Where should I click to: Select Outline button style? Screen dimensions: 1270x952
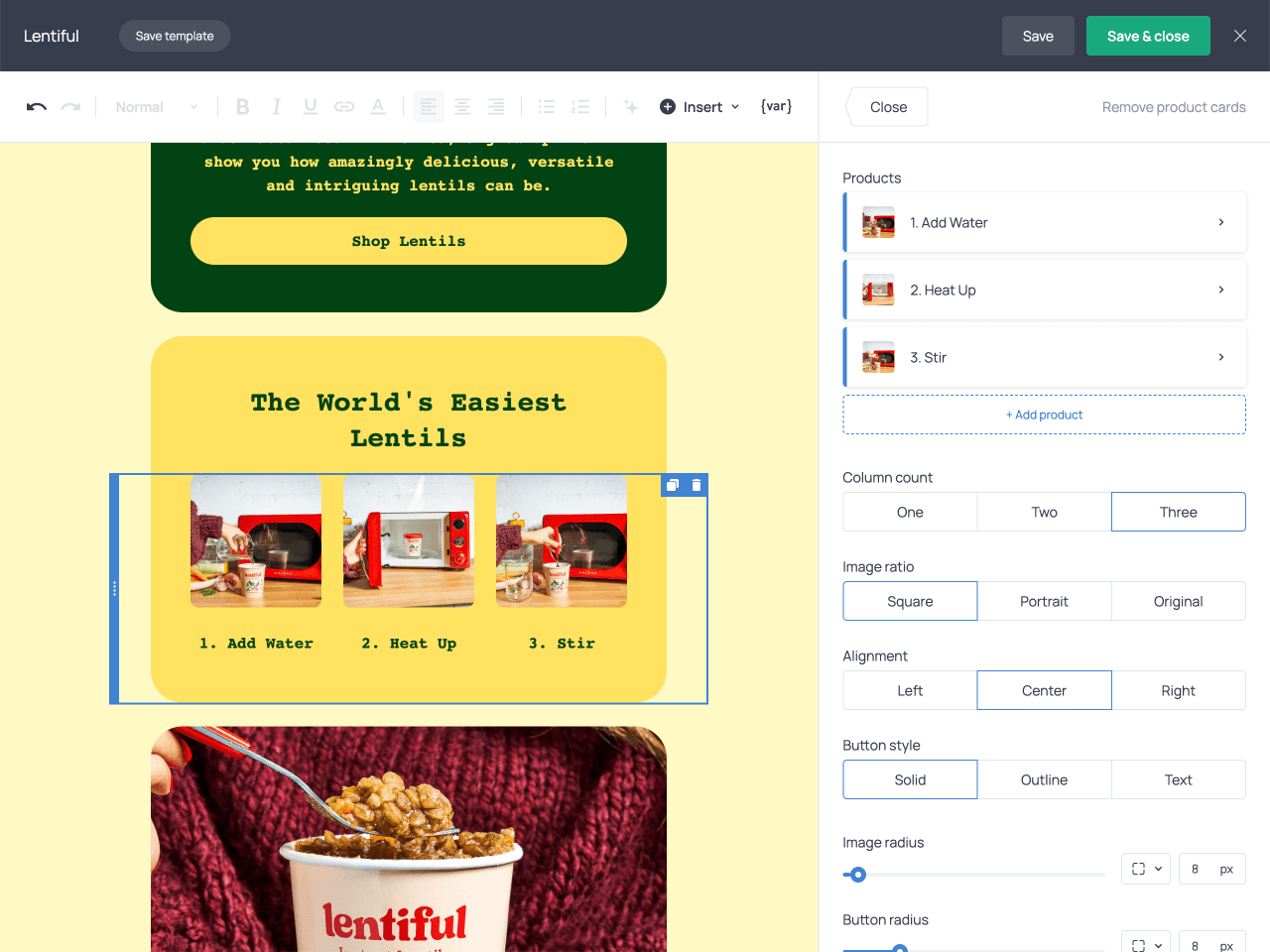click(x=1044, y=779)
